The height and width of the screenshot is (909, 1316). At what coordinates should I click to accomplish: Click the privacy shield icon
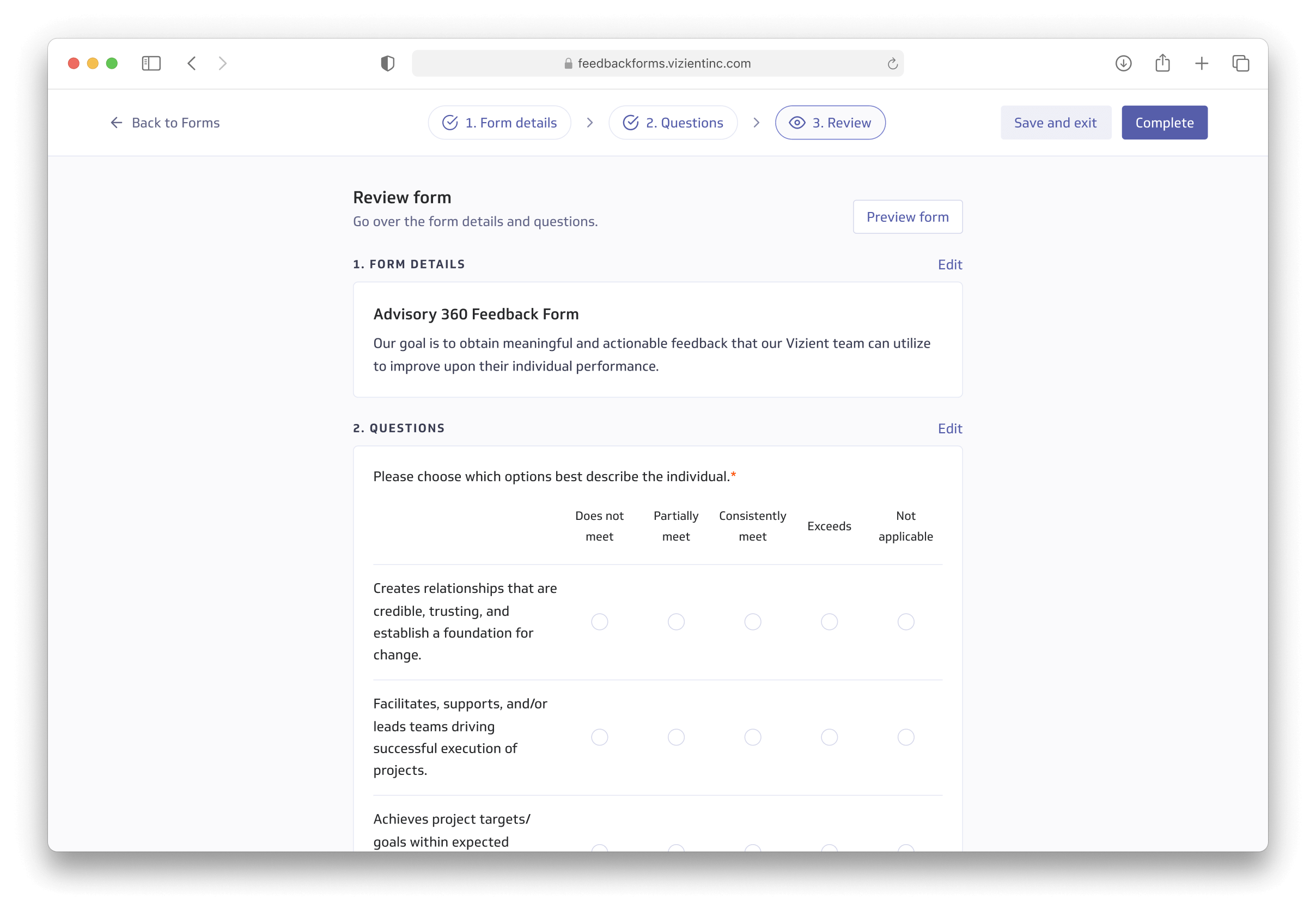[388, 63]
